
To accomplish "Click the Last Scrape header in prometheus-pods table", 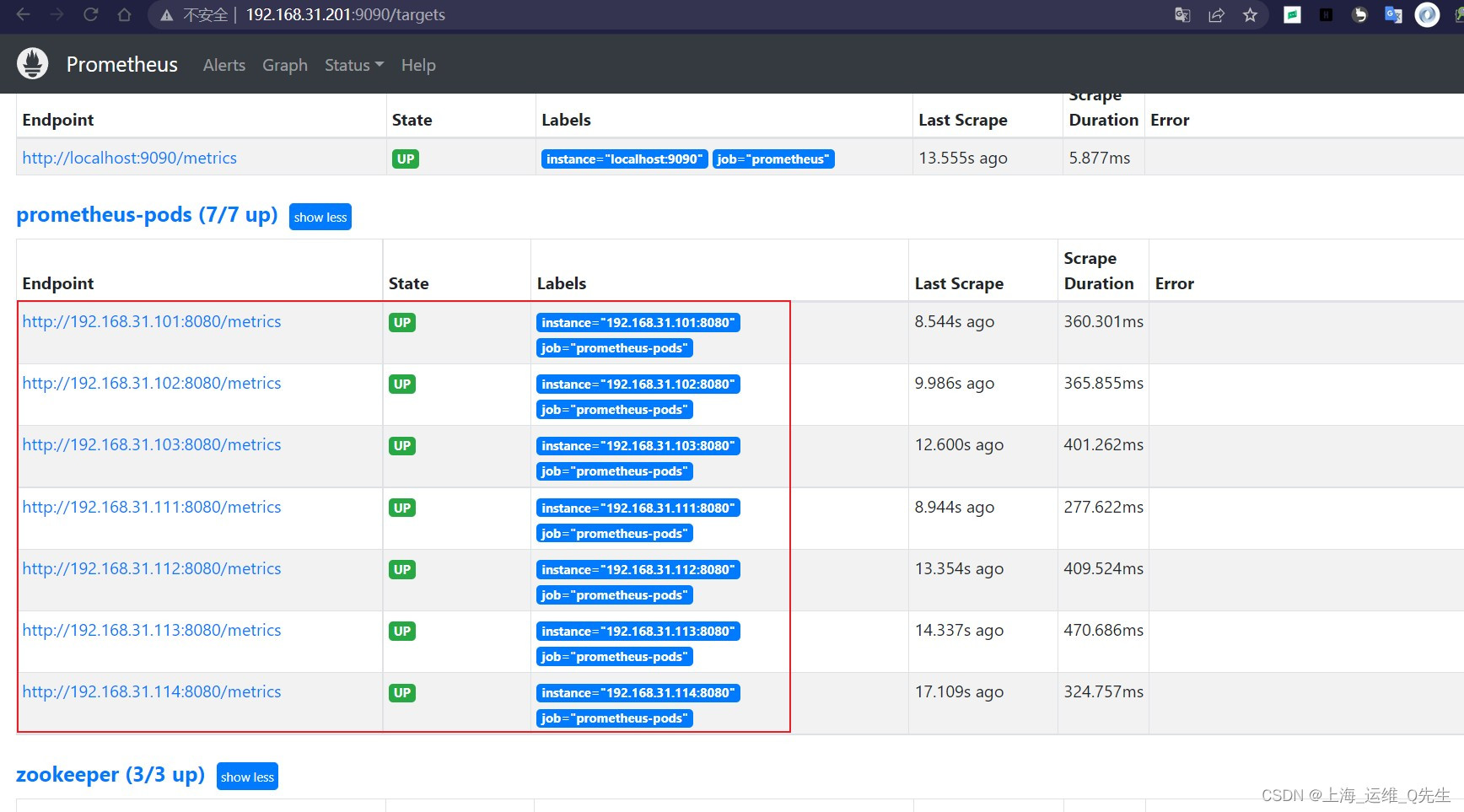I will pos(959,283).
